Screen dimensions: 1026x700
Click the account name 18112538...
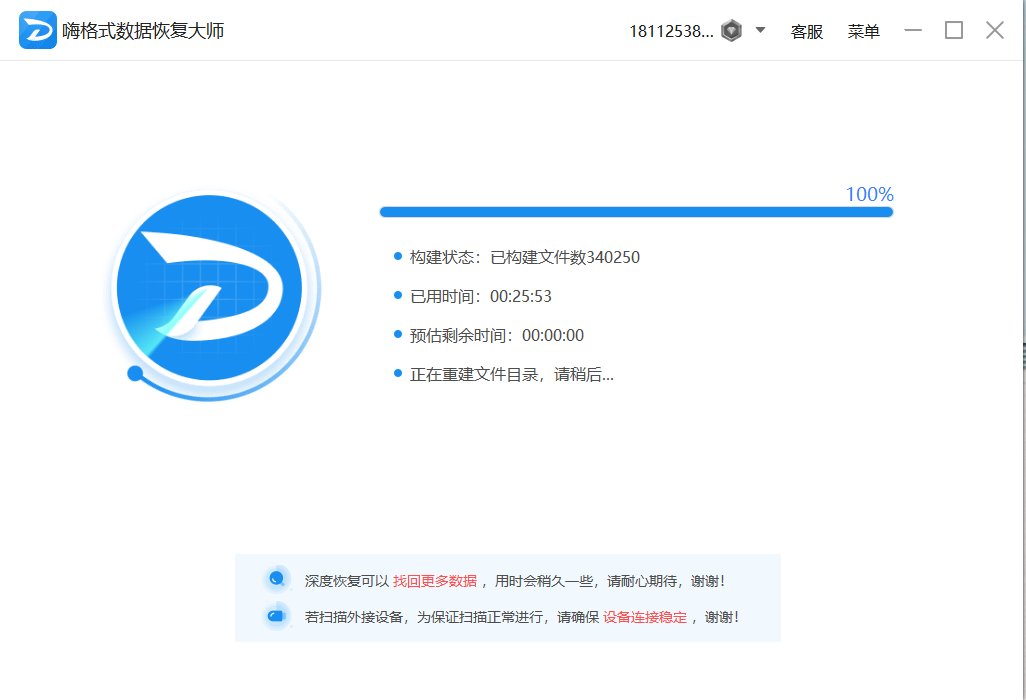673,30
